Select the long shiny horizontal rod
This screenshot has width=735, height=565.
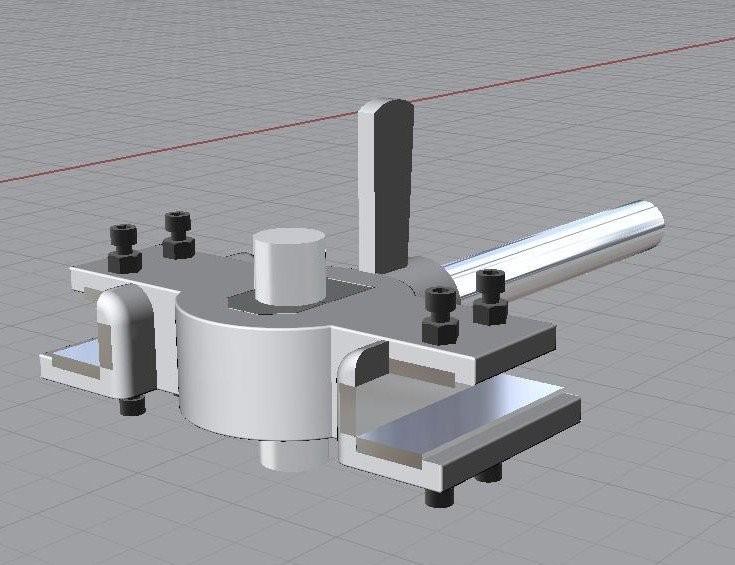coord(553,252)
